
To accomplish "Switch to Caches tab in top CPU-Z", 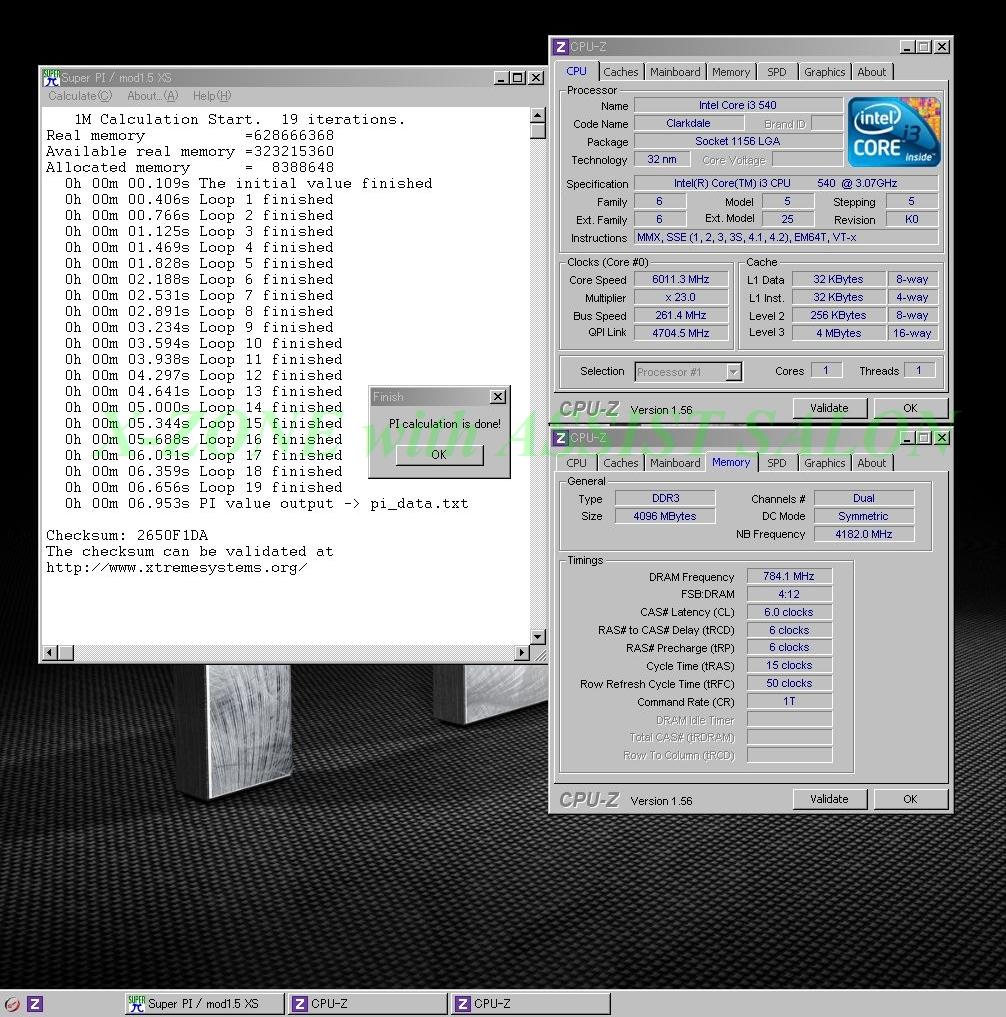I will 620,72.
